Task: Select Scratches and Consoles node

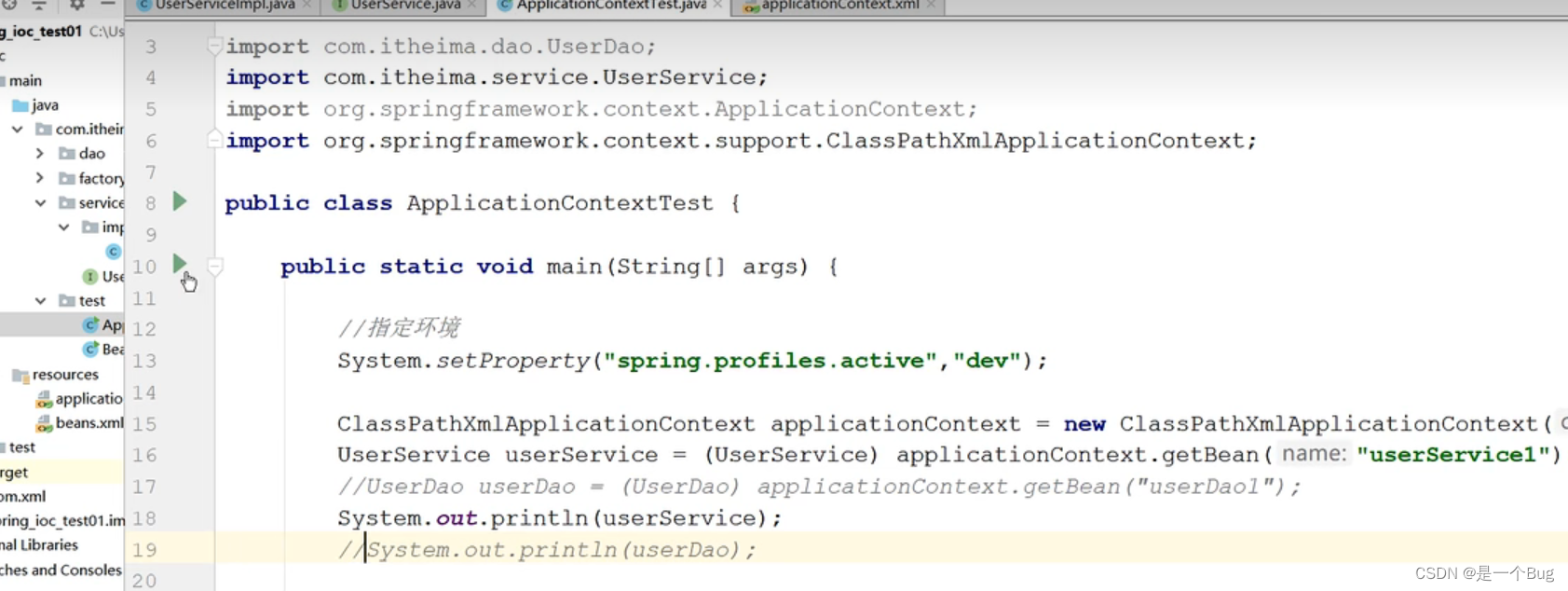Action: pyautogui.click(x=61, y=570)
